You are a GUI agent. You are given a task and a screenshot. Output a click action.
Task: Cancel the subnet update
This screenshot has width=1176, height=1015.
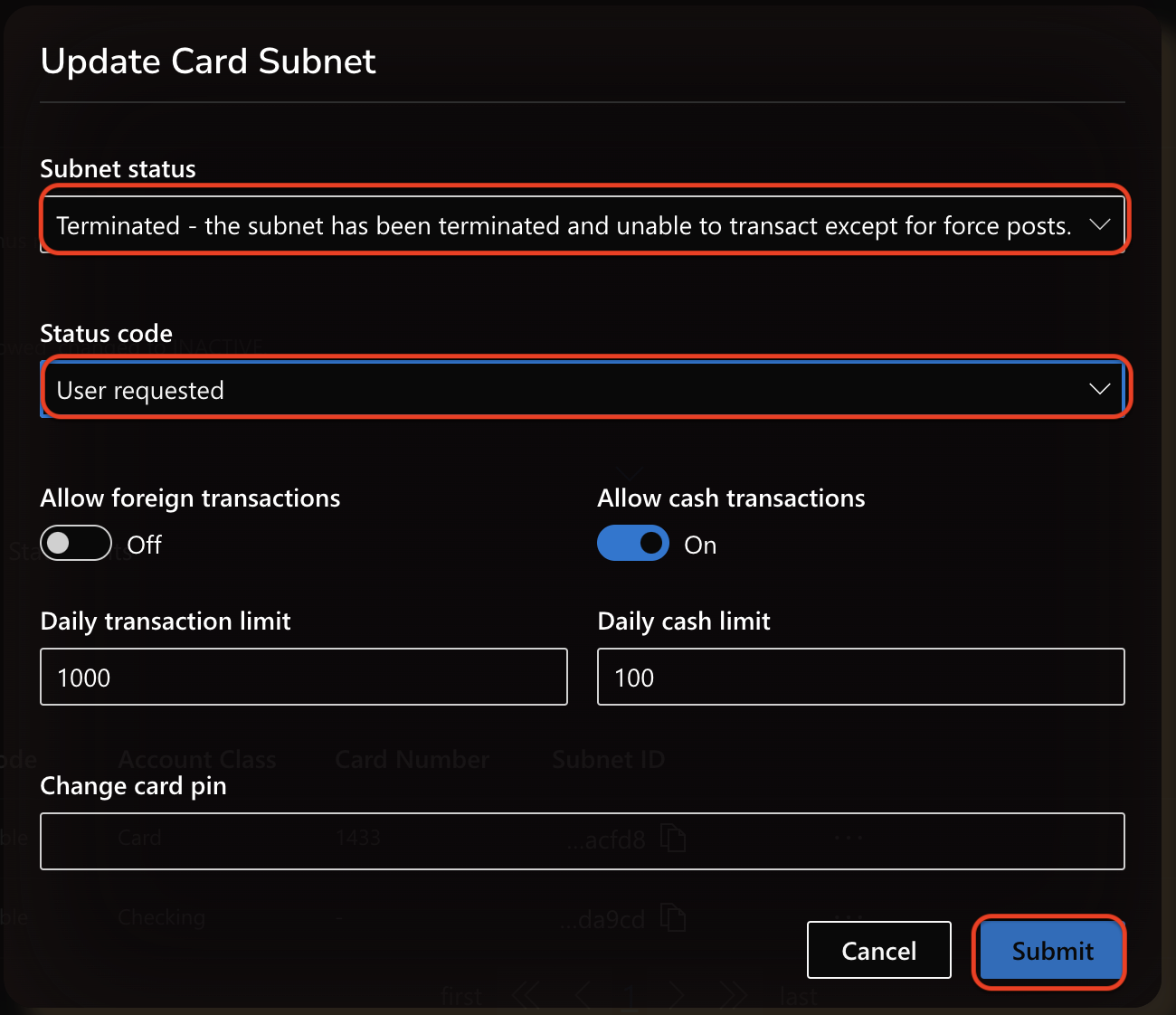point(879,950)
